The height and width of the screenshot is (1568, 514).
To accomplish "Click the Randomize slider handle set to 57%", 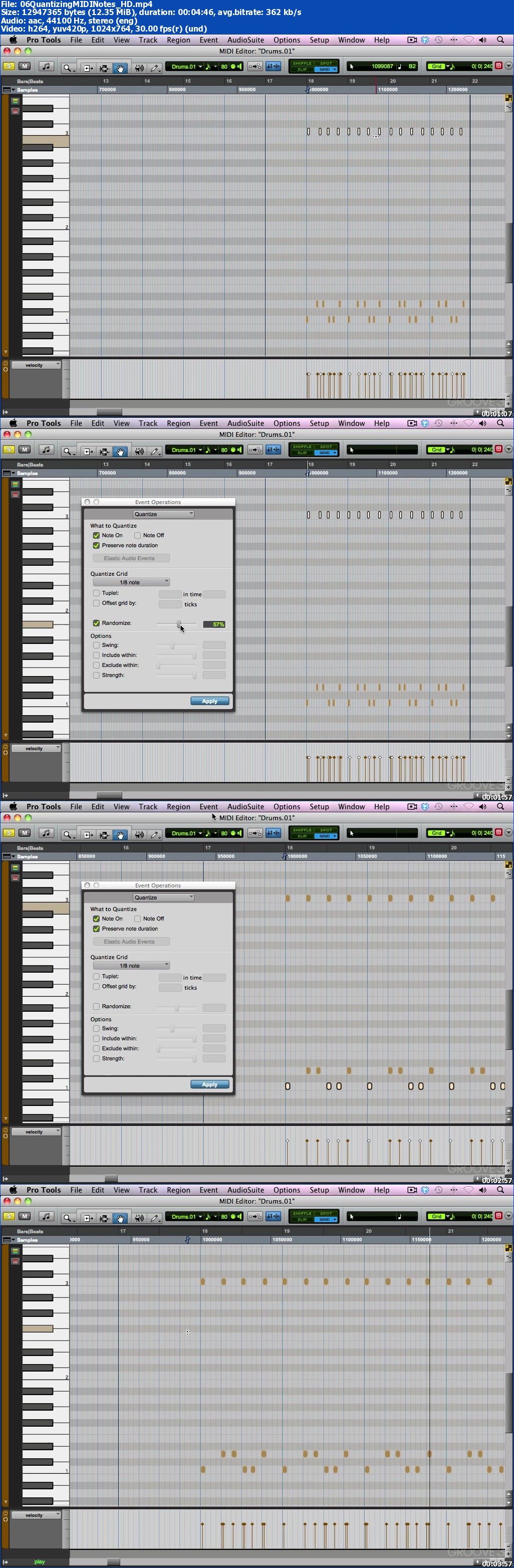I will click(x=179, y=624).
